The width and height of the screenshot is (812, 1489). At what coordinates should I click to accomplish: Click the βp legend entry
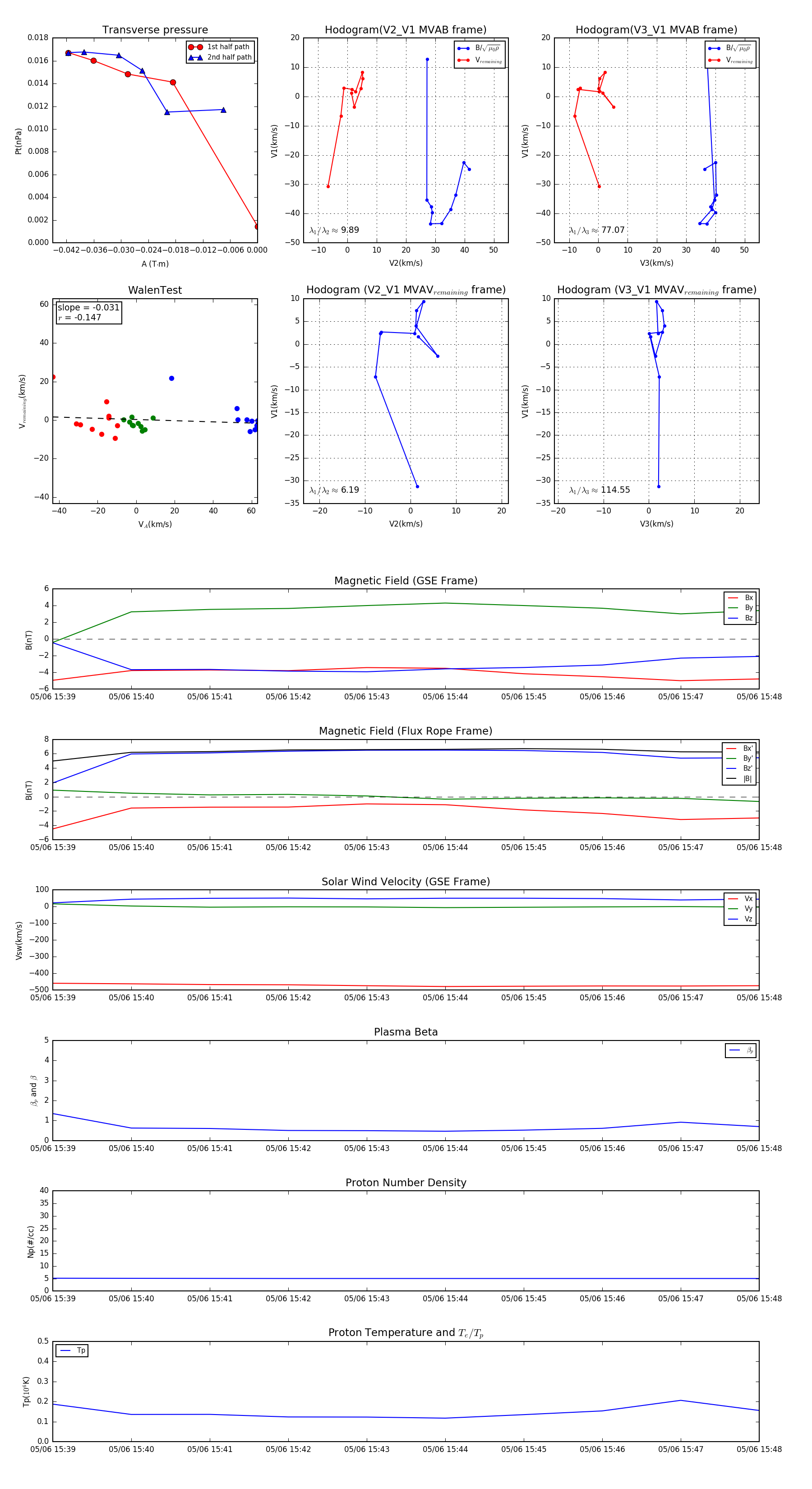click(742, 1050)
